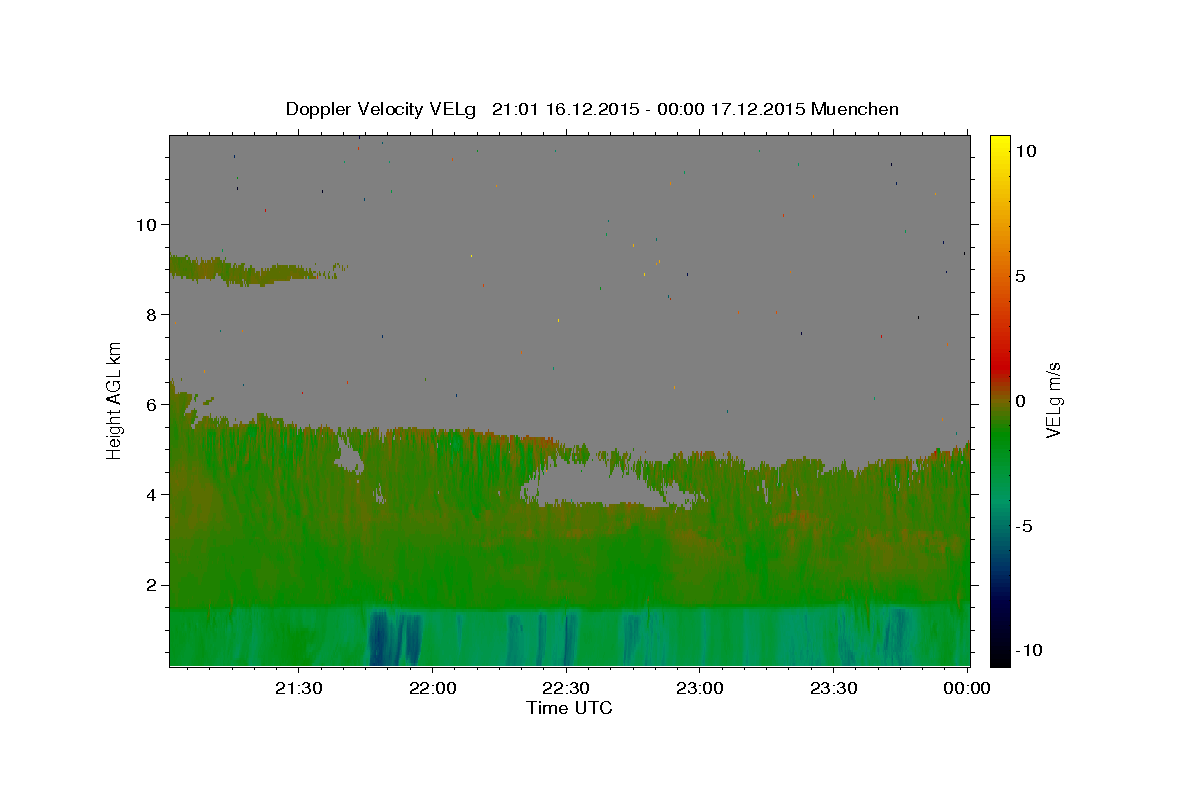
Task: Click the colorbar value -10 label
Action: click(1028, 650)
